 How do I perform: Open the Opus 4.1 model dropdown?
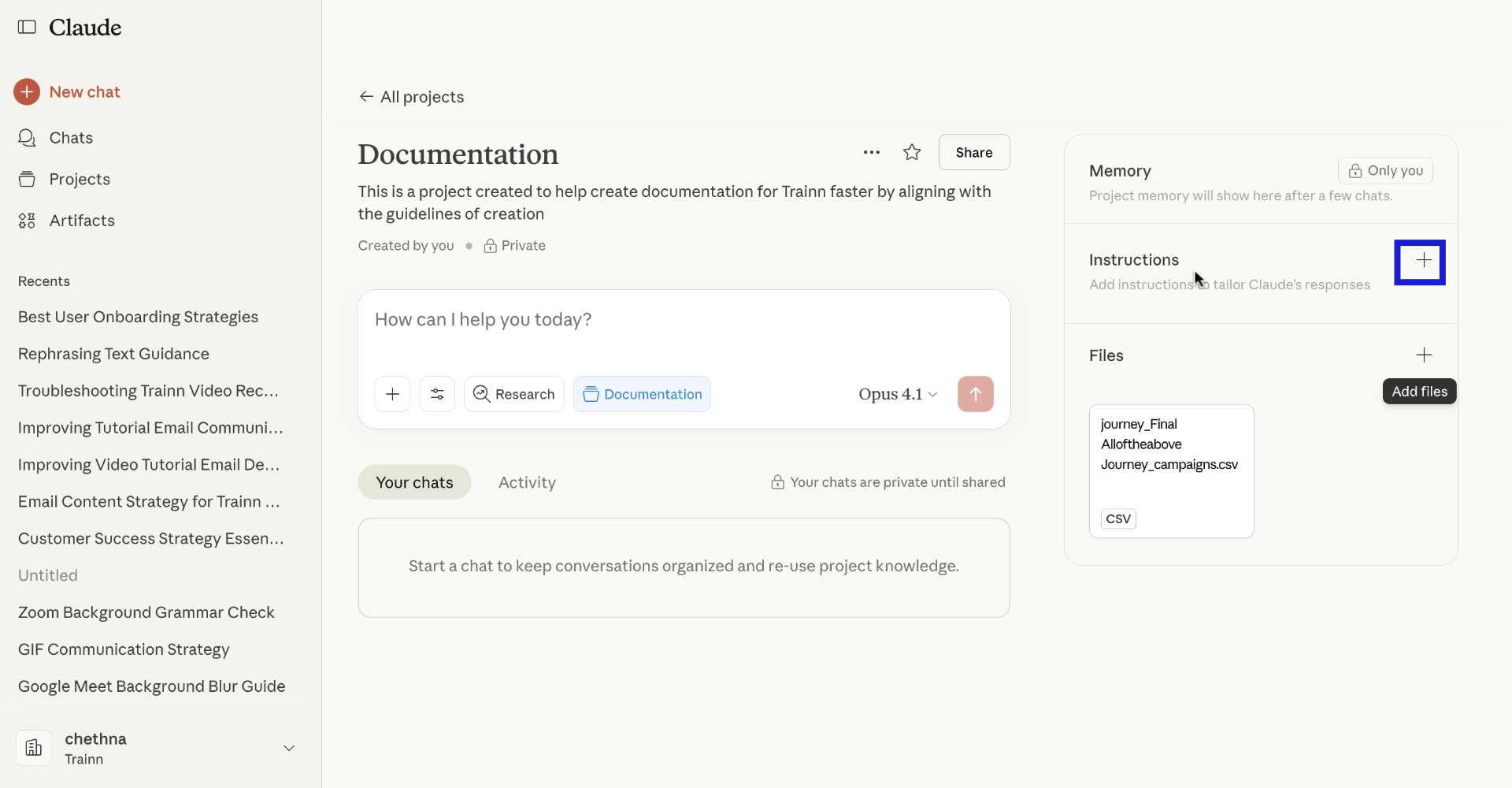coord(896,394)
